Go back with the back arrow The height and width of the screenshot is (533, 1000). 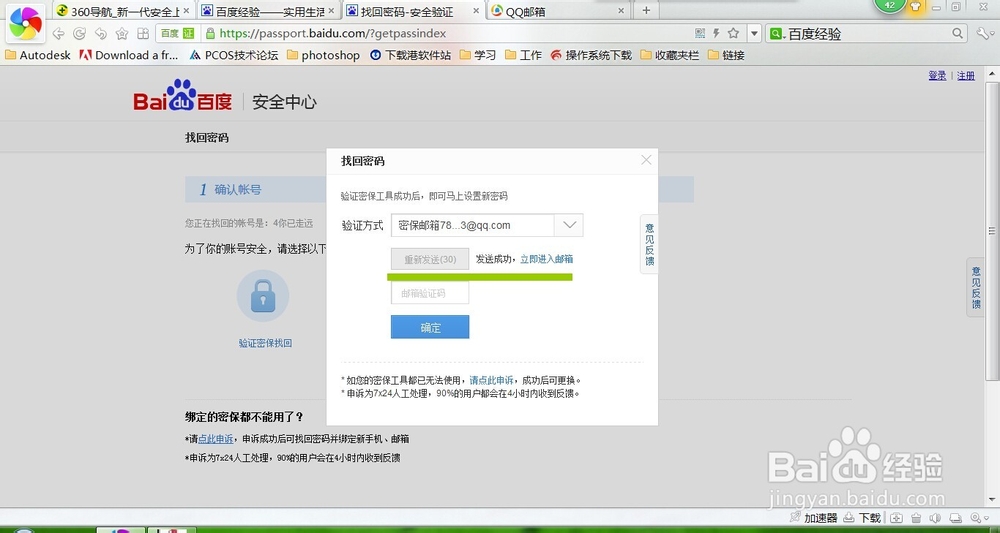click(x=58, y=34)
